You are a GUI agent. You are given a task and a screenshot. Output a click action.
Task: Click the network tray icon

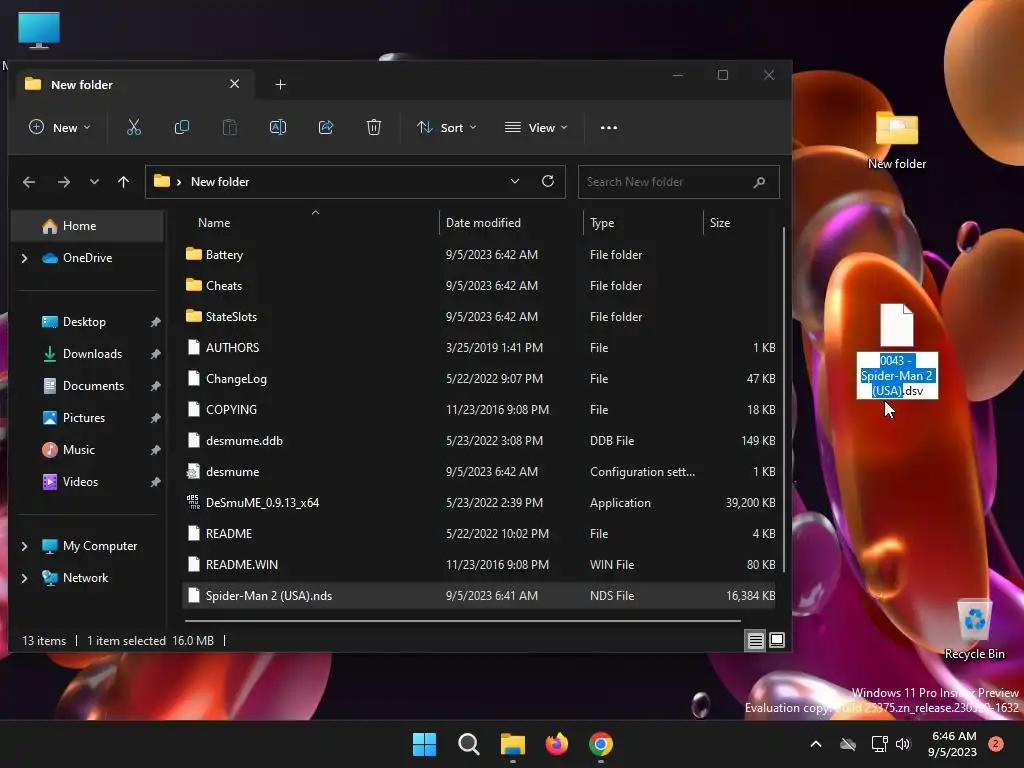(879, 744)
